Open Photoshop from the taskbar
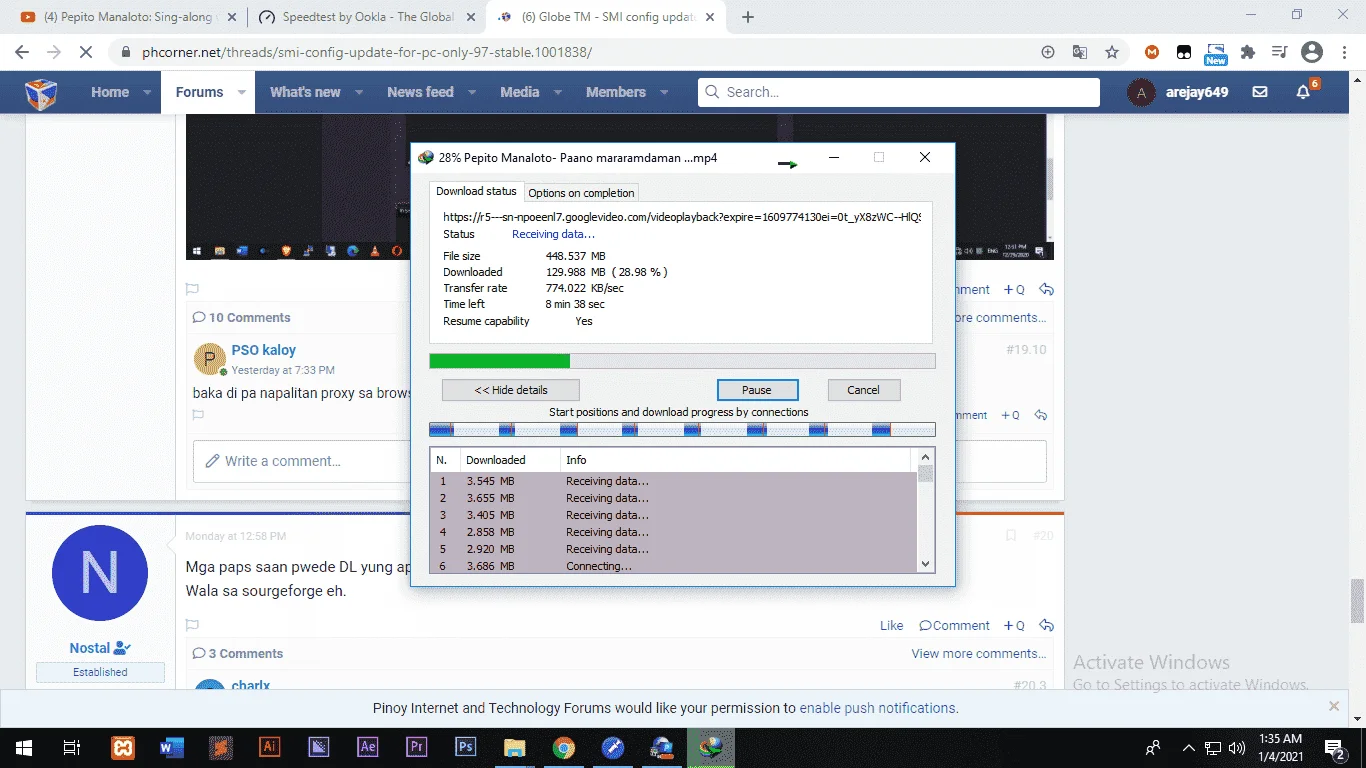Screen dimensions: 1366x768 pyautogui.click(x=465, y=747)
